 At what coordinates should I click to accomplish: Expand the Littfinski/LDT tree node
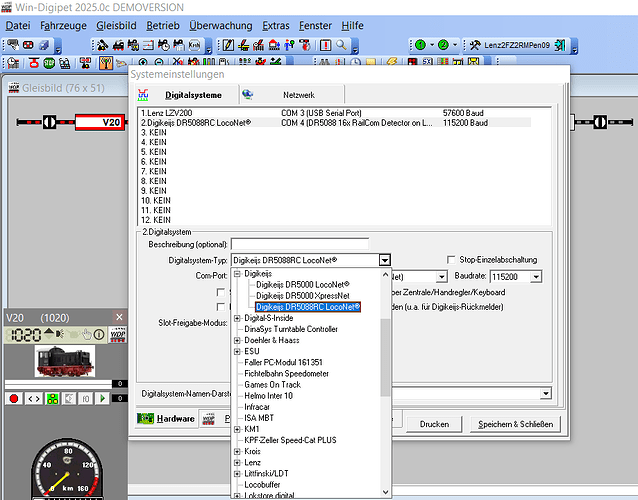[x=237, y=474]
